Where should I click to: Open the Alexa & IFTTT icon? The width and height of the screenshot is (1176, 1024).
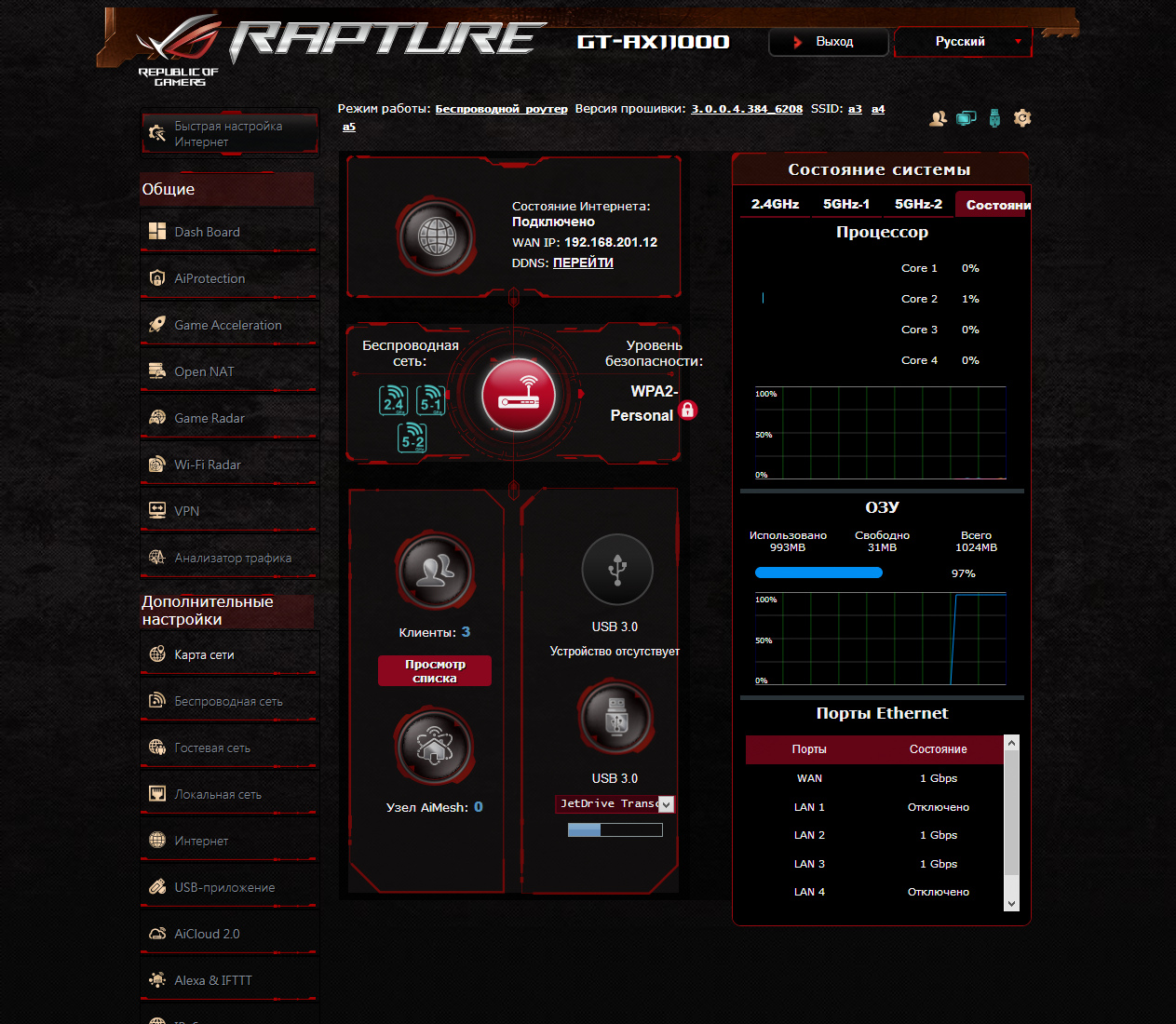(x=157, y=980)
